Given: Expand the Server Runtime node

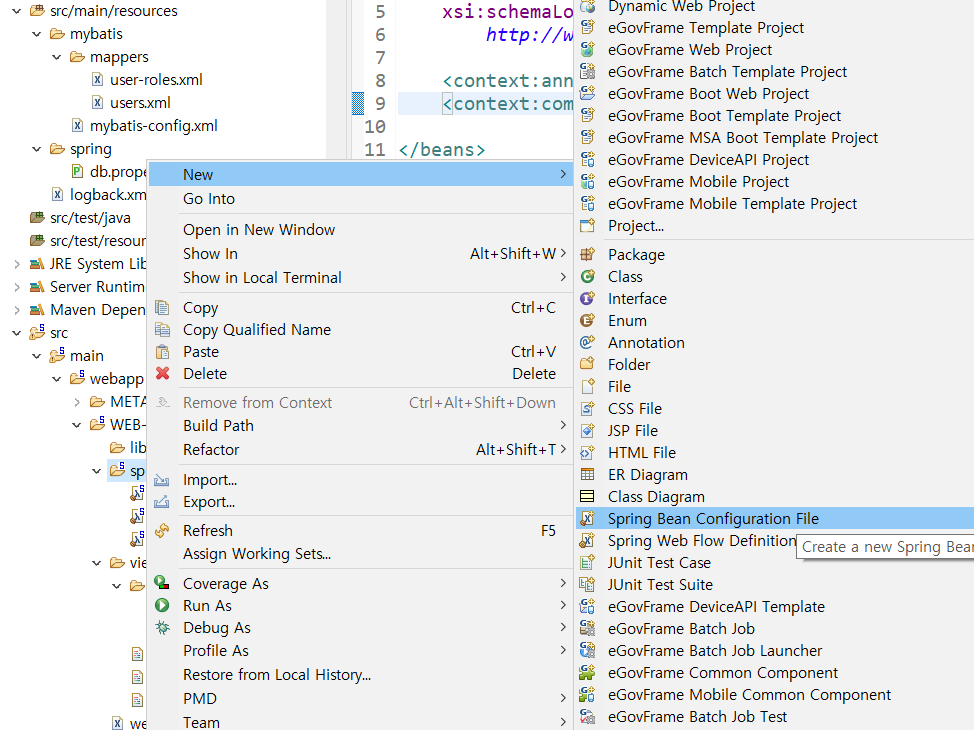Looking at the screenshot, I should tap(17, 287).
